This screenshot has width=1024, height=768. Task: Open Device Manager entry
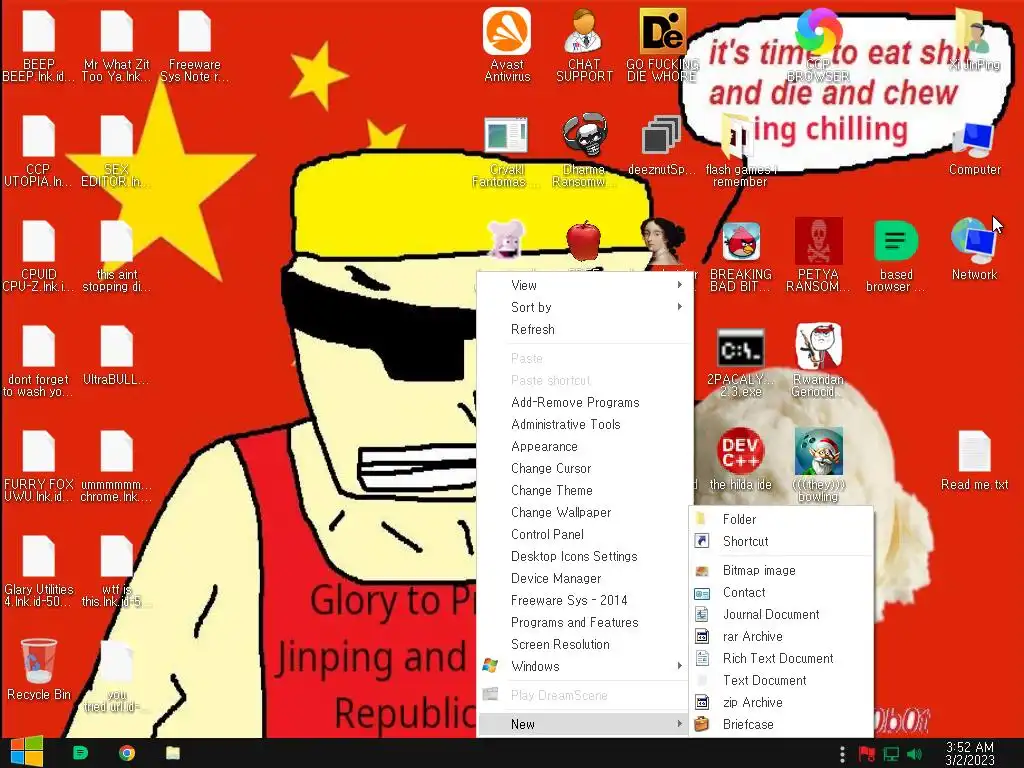point(584,579)
